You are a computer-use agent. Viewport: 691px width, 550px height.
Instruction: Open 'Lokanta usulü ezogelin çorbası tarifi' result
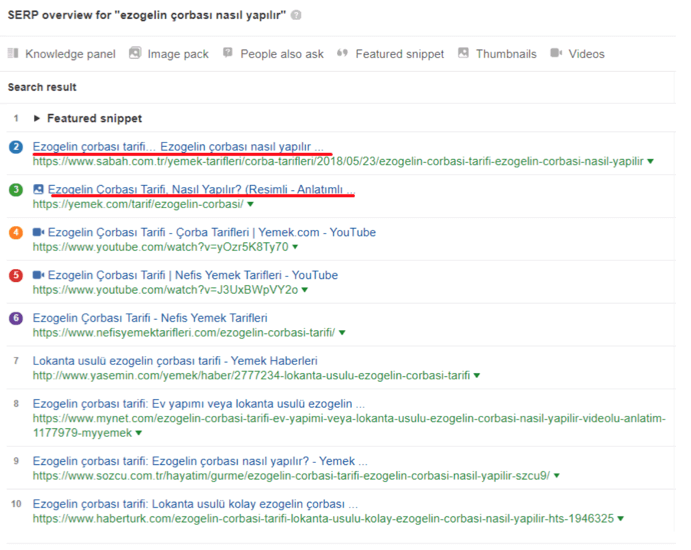tap(175, 361)
